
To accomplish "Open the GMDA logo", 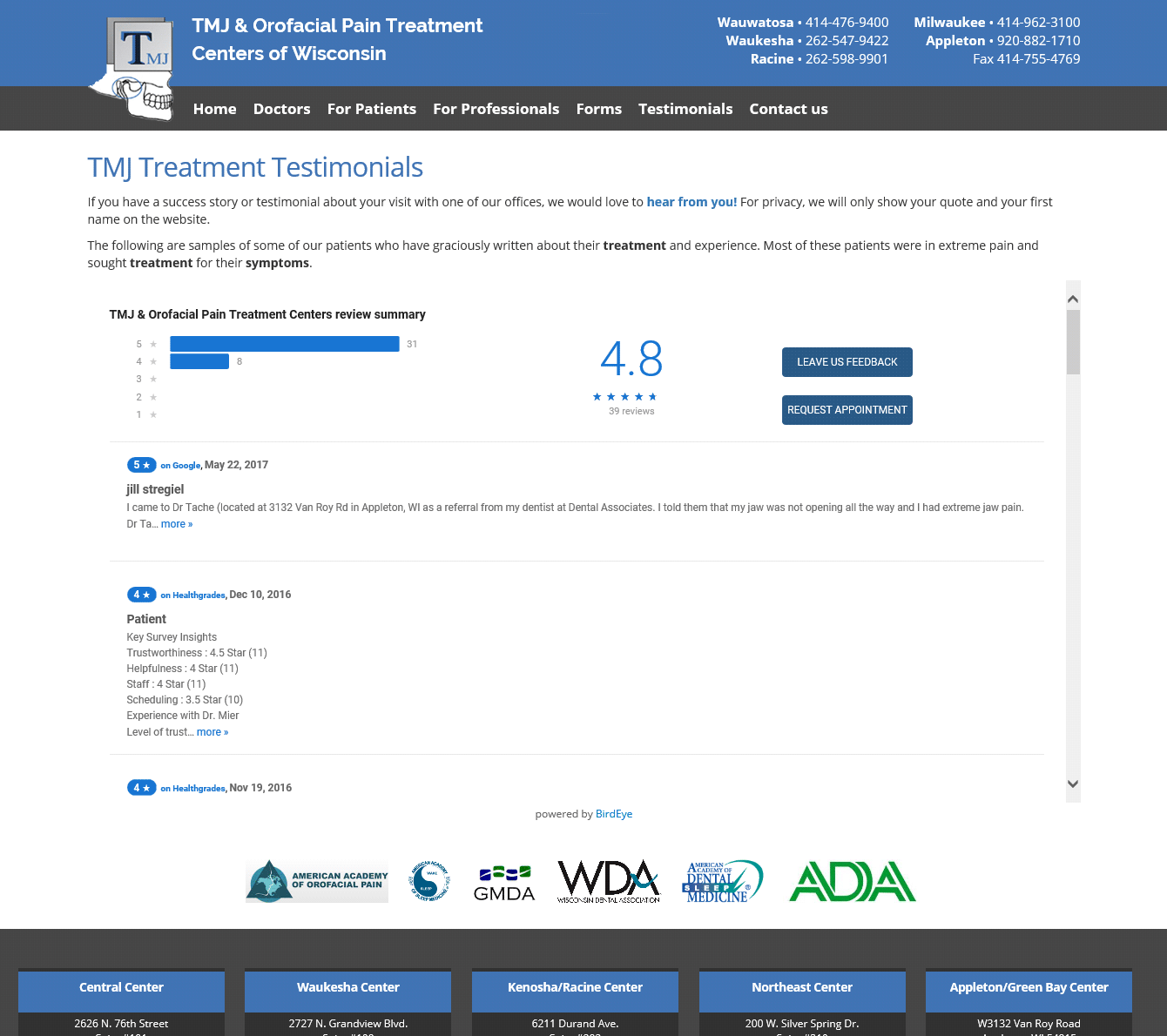I will 504,883.
